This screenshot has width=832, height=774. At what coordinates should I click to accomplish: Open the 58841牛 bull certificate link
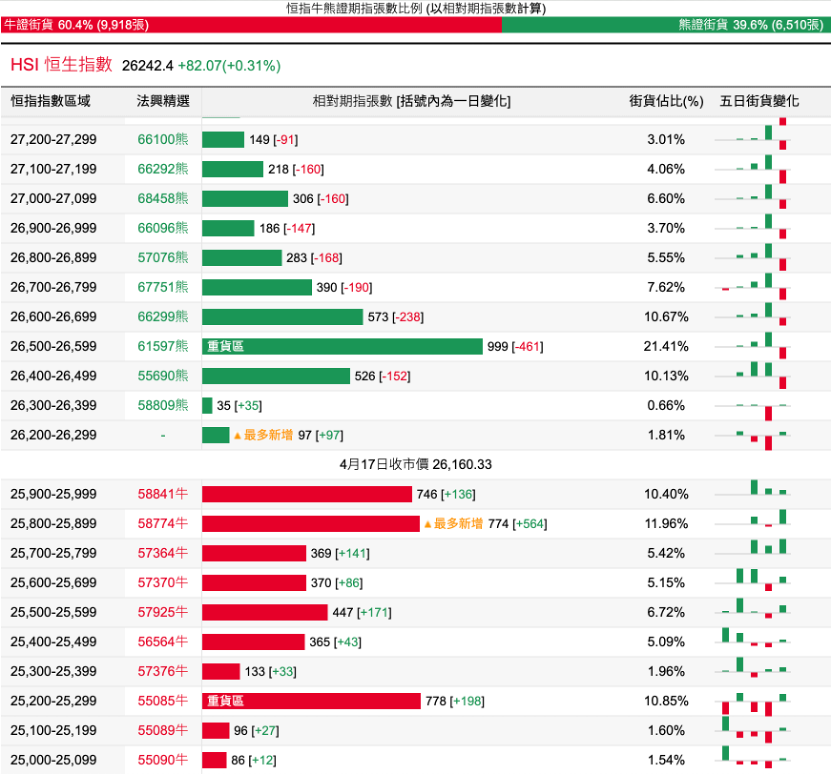pyautogui.click(x=163, y=494)
